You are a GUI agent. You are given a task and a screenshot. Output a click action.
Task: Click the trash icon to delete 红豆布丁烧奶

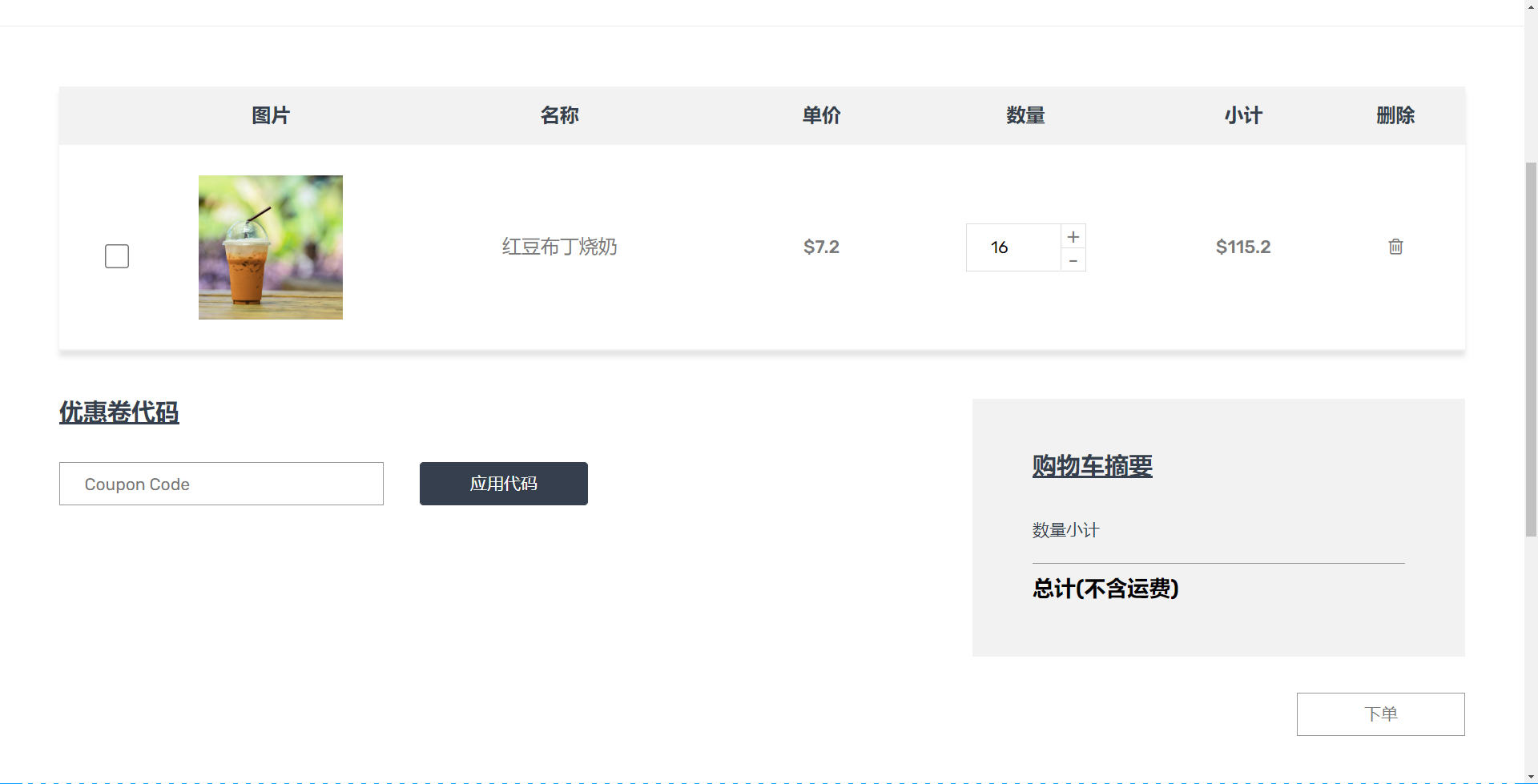click(x=1395, y=247)
